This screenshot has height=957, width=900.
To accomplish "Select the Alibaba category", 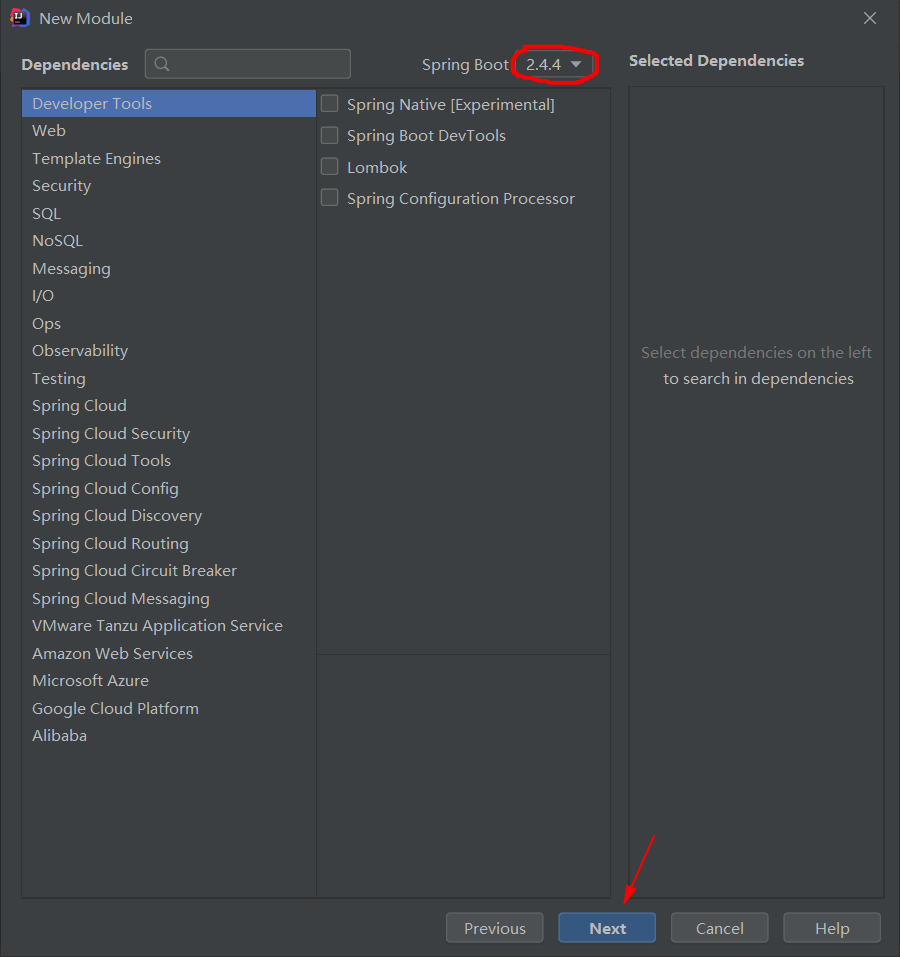I will [x=59, y=735].
